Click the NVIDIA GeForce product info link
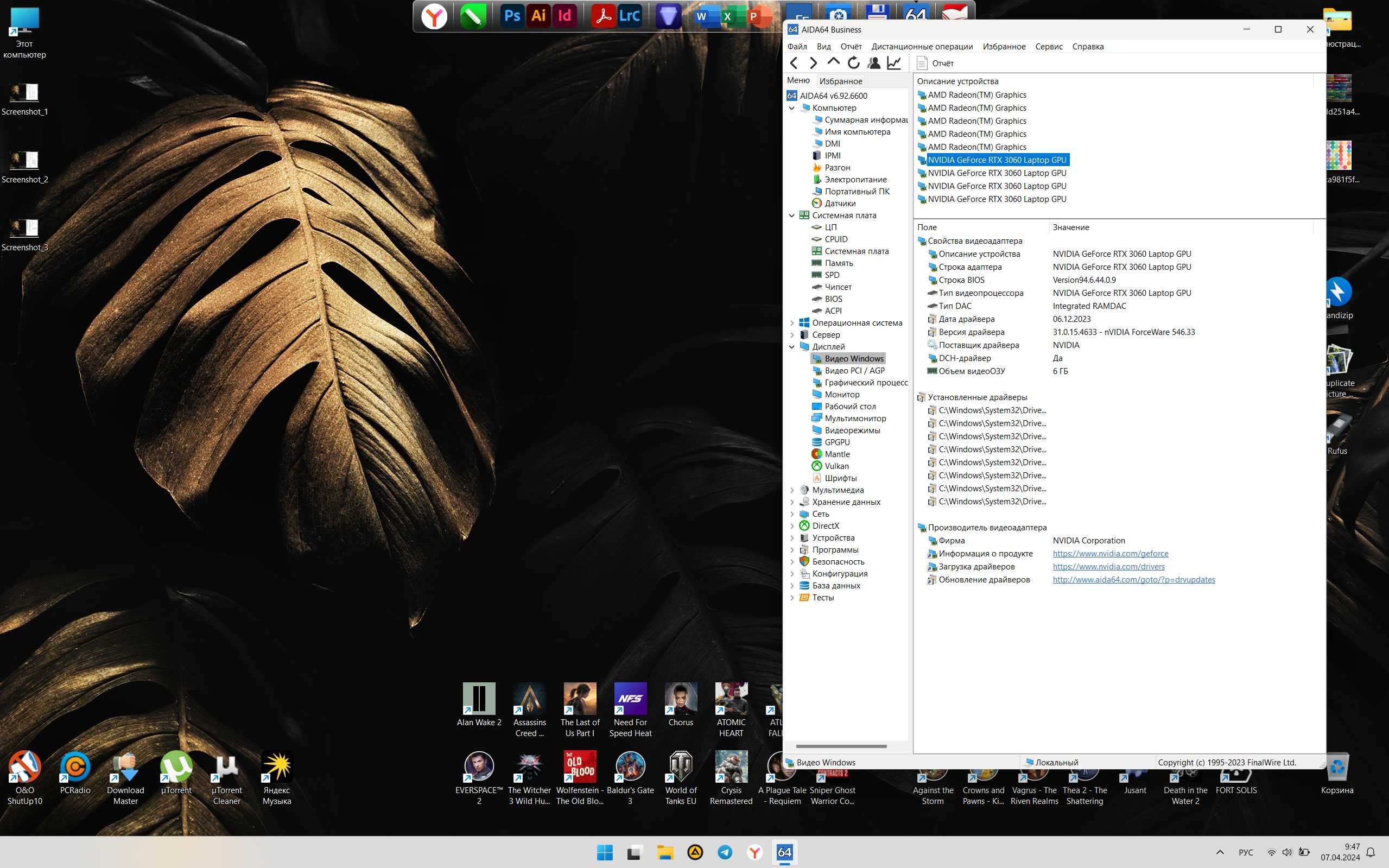The width and height of the screenshot is (1389, 868). (x=1109, y=553)
